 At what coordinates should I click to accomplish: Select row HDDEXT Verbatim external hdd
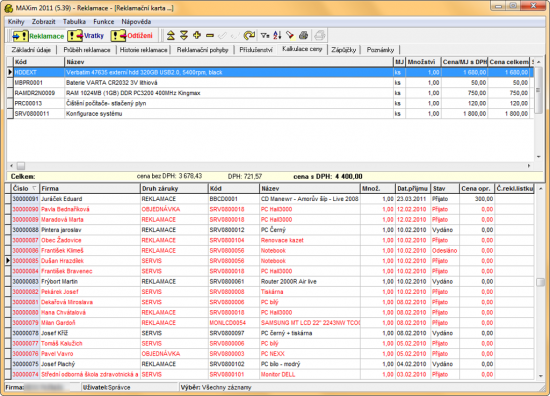[270, 72]
